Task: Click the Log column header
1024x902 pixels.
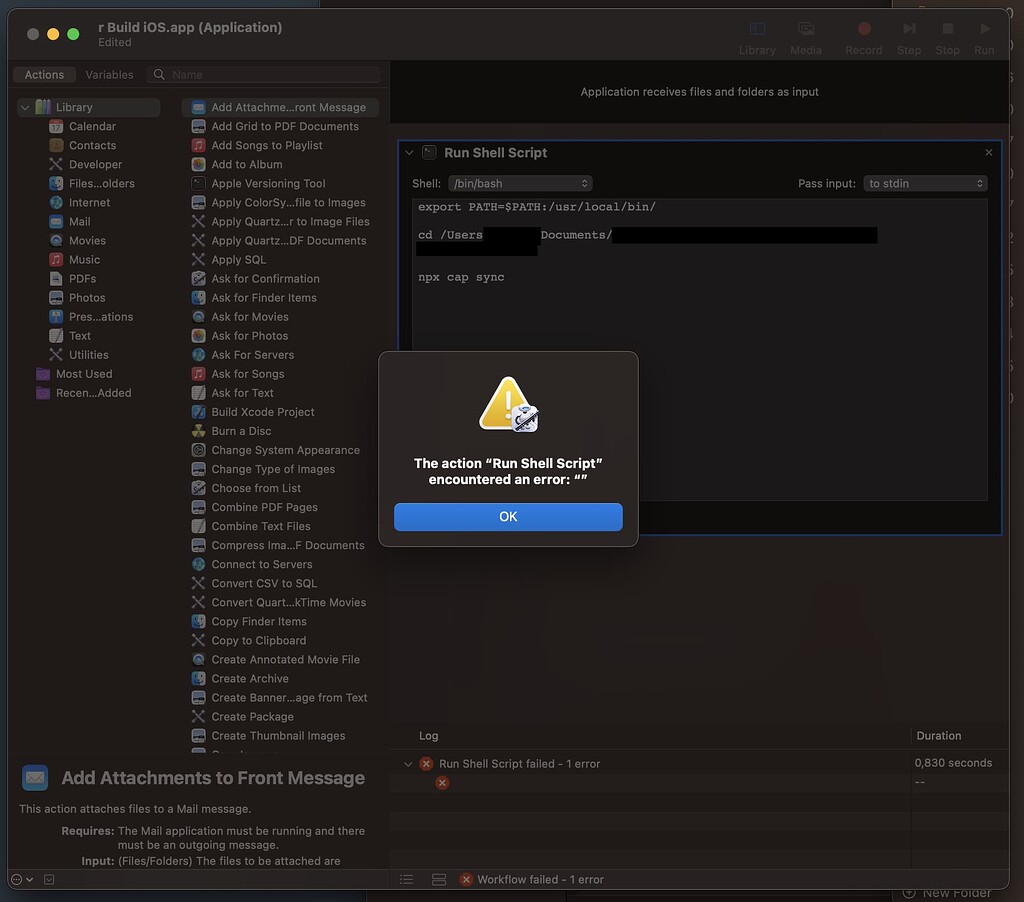Action: tap(428, 735)
